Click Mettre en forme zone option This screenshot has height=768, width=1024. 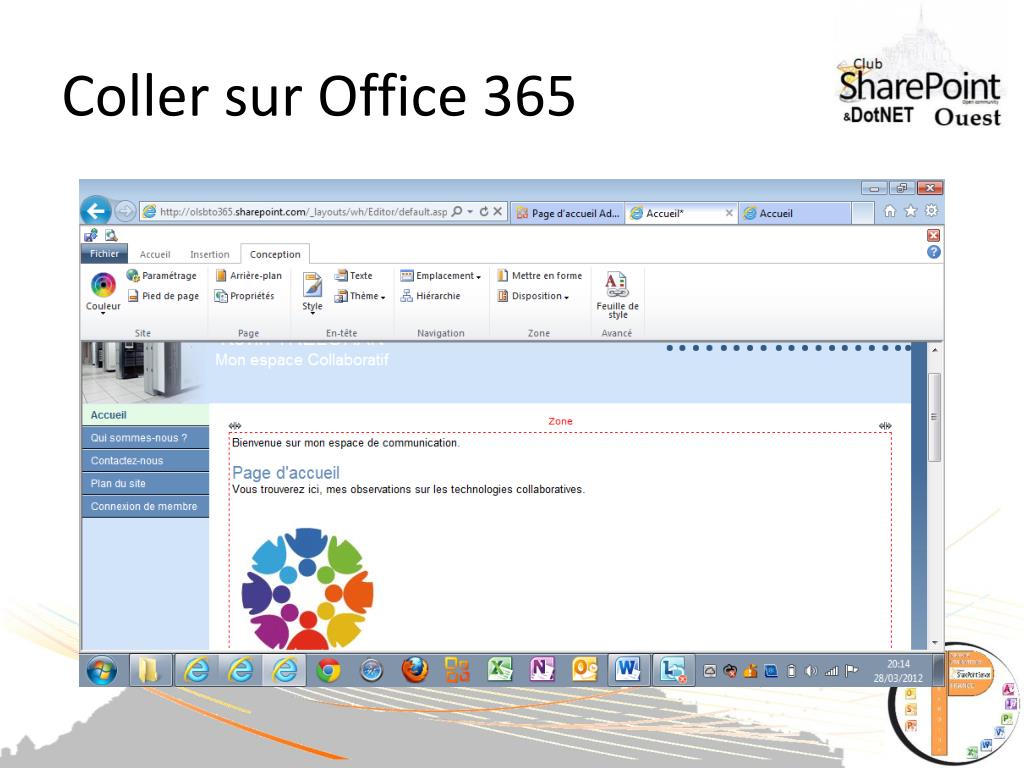point(539,276)
